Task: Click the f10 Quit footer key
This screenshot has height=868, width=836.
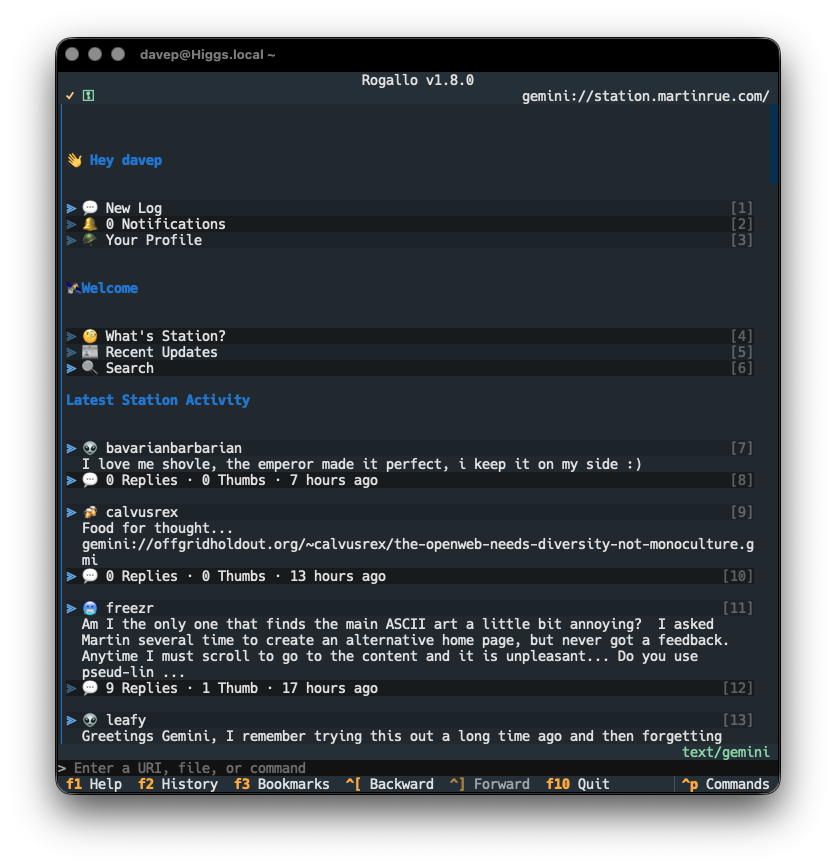Action: tap(577, 784)
